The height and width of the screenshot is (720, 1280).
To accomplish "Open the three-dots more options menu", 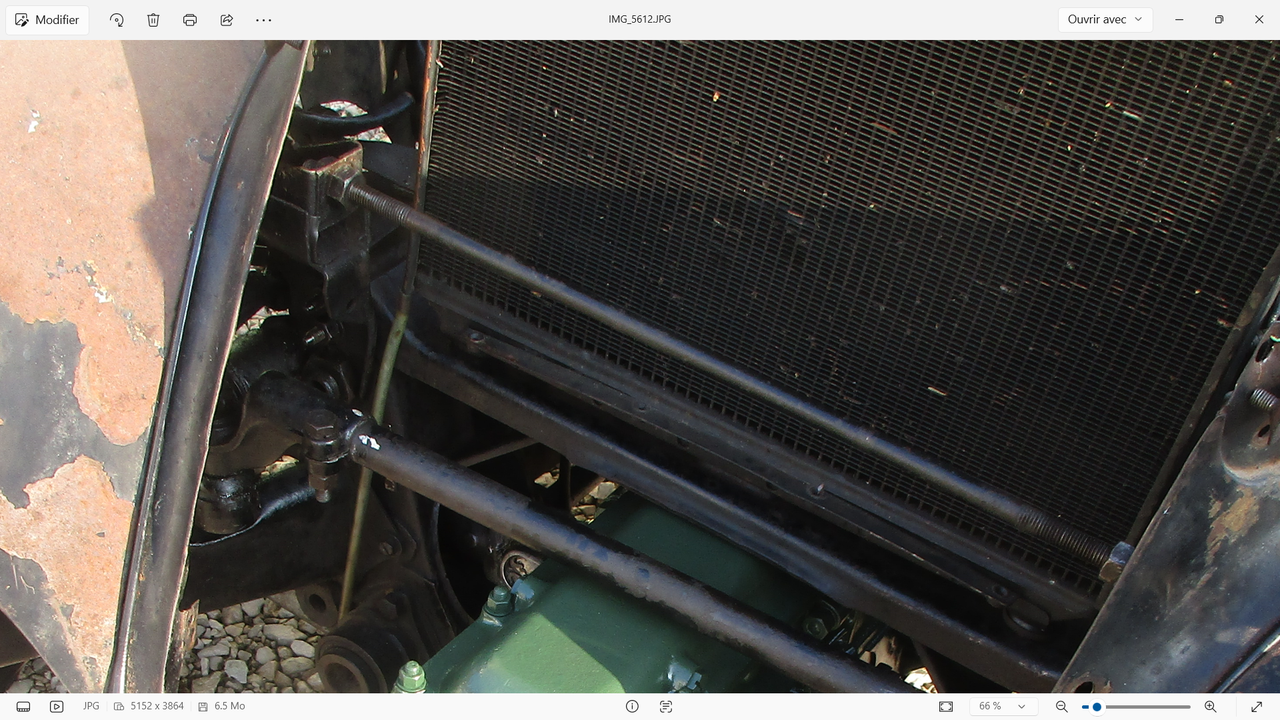I will (264, 20).
